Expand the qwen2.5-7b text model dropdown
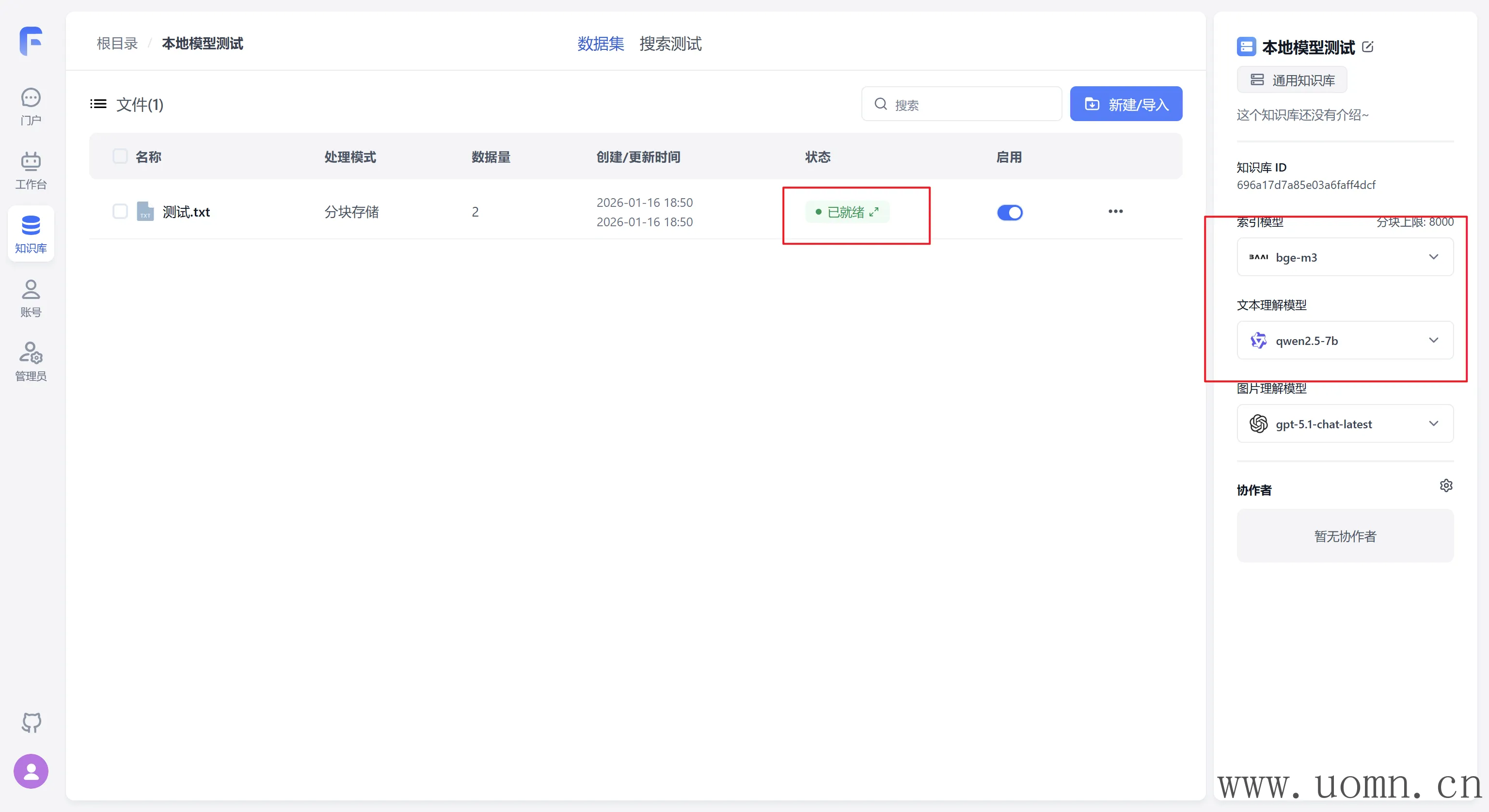The width and height of the screenshot is (1489, 812). 1345,341
